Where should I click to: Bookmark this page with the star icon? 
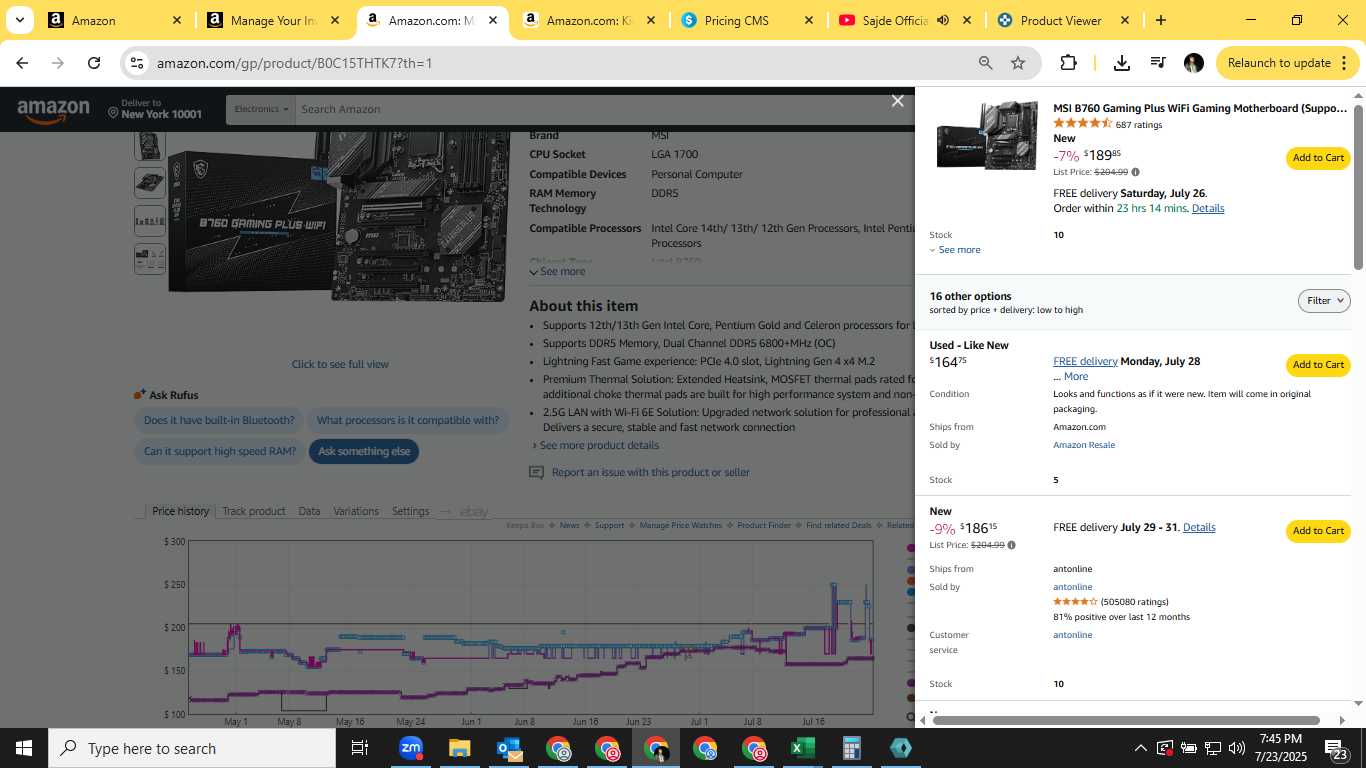pos(1018,63)
